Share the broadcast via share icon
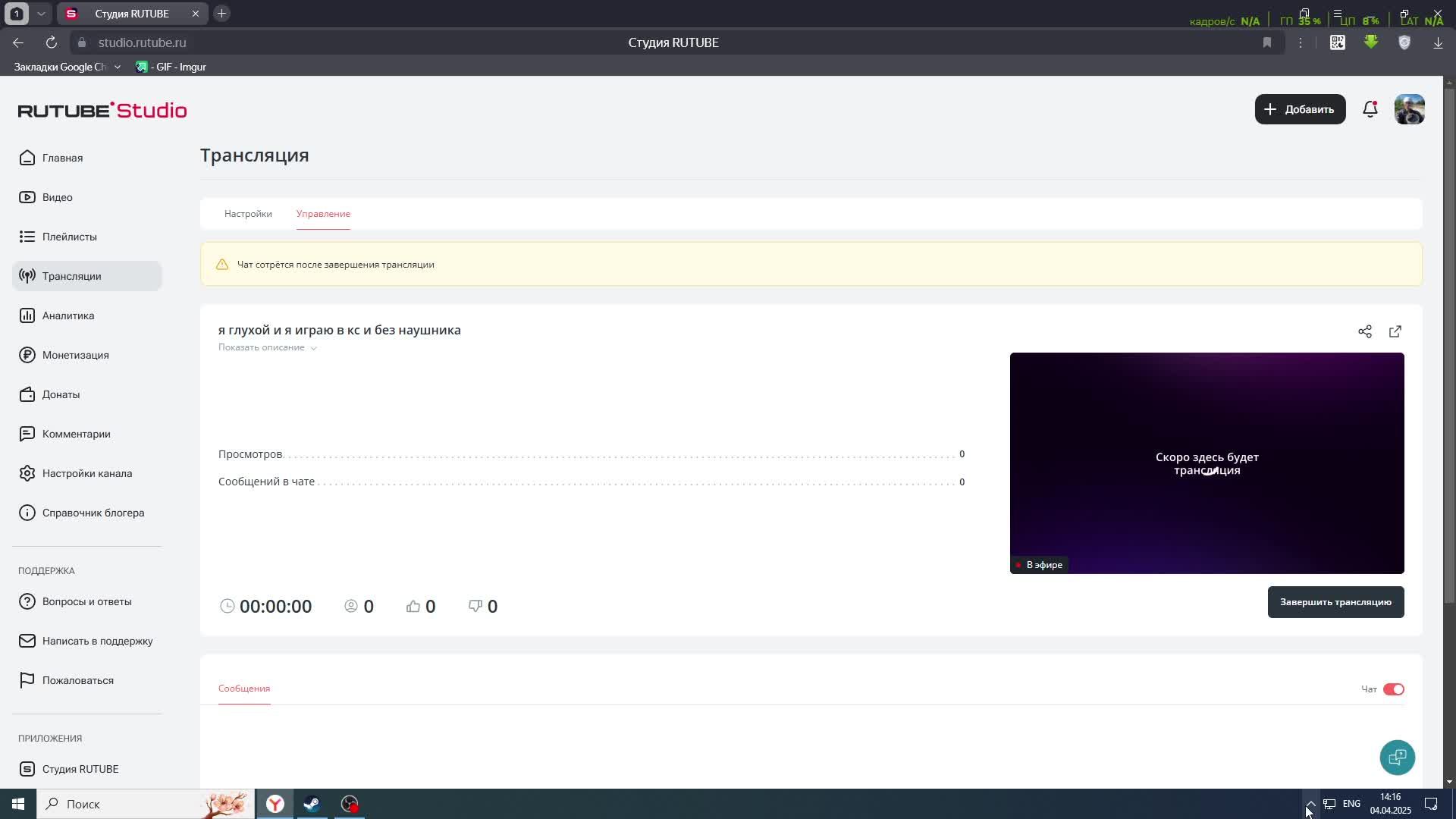The width and height of the screenshot is (1456, 819). click(x=1365, y=331)
